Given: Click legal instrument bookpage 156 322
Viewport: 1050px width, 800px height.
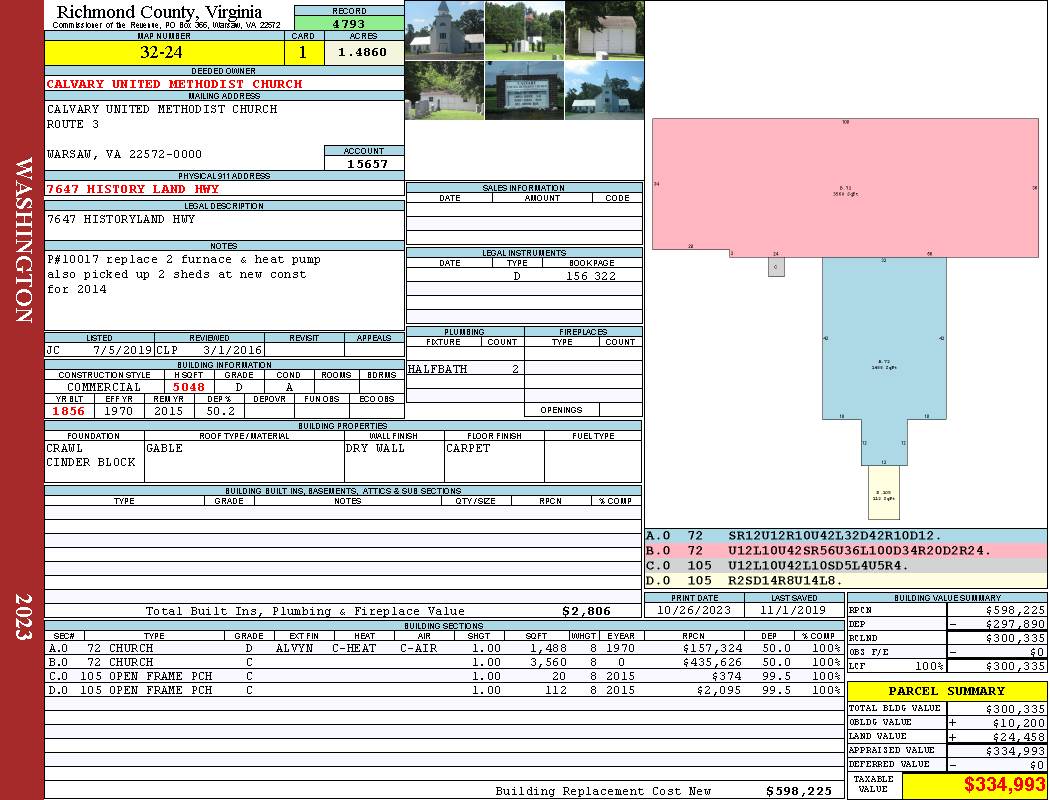Looking at the screenshot, I should 591,276.
